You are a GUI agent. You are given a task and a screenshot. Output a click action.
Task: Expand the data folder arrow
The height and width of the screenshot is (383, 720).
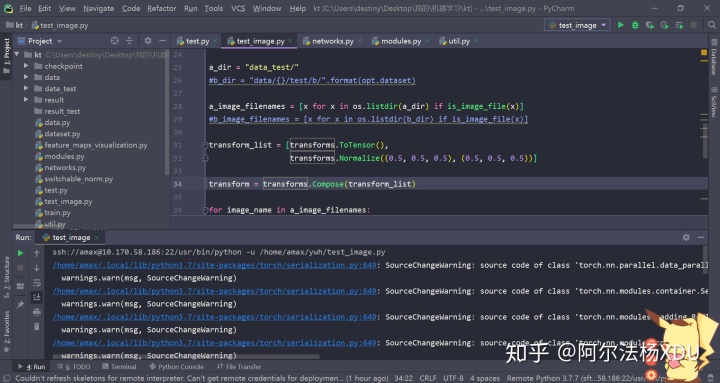coord(26,77)
